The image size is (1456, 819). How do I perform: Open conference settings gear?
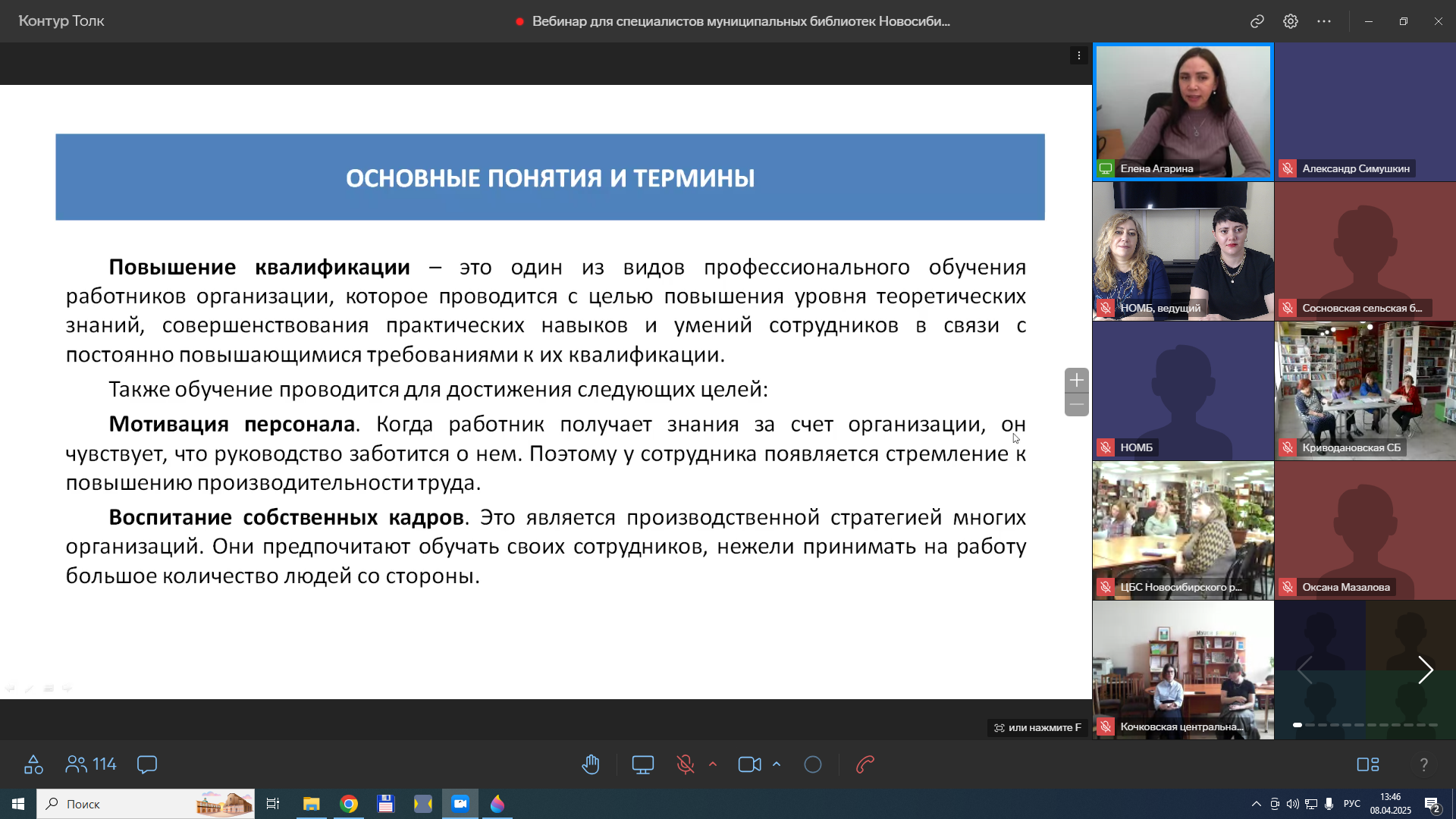point(1291,21)
